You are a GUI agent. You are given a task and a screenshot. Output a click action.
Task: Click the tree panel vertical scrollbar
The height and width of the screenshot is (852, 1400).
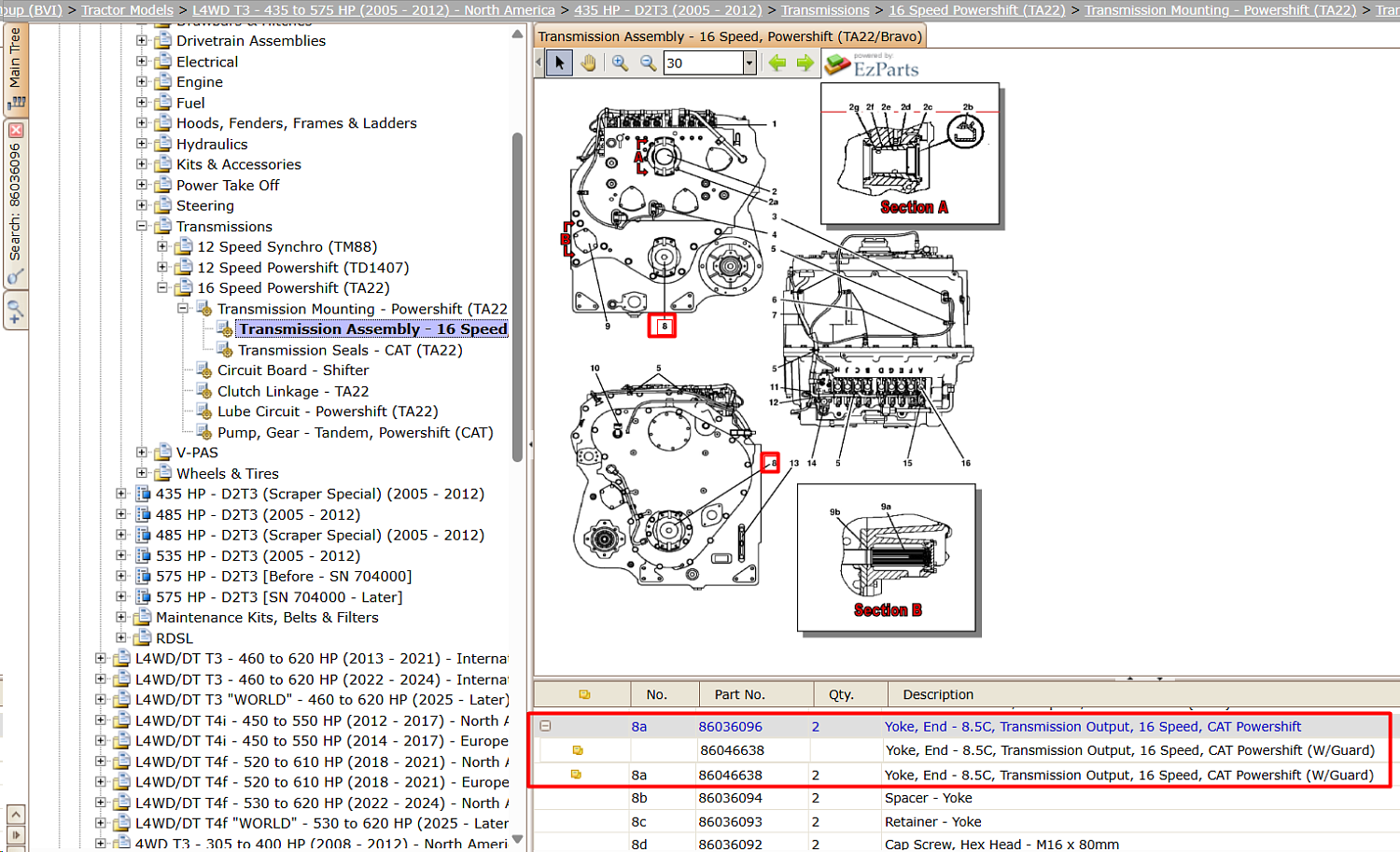[517, 297]
